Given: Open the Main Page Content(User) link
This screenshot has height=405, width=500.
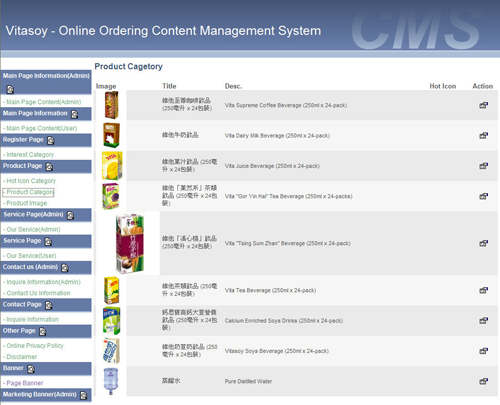Looking at the screenshot, I should 42,128.
